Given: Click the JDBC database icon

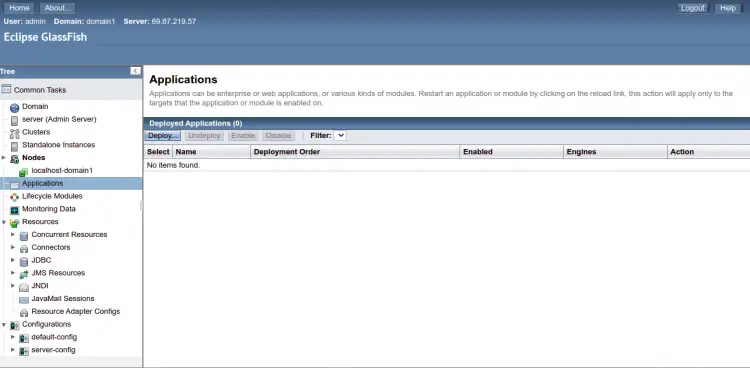Looking at the screenshot, I should [24, 261].
